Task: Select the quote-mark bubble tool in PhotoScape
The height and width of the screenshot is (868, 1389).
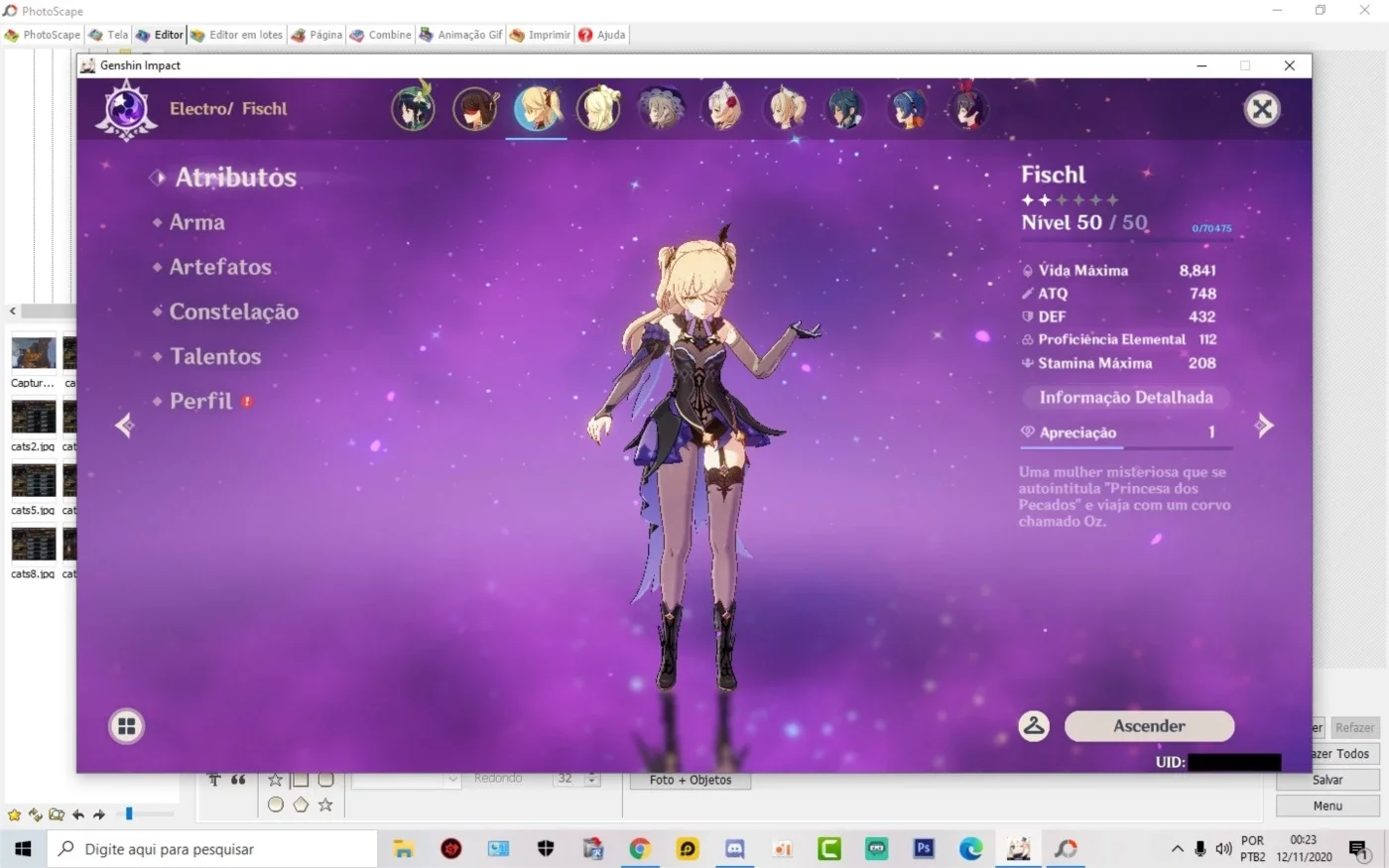Action: click(x=238, y=780)
